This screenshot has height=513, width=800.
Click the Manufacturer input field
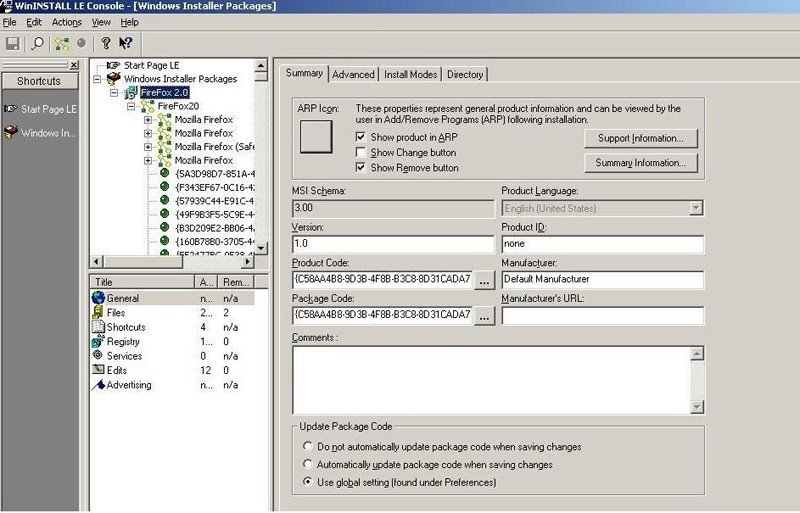[603, 279]
